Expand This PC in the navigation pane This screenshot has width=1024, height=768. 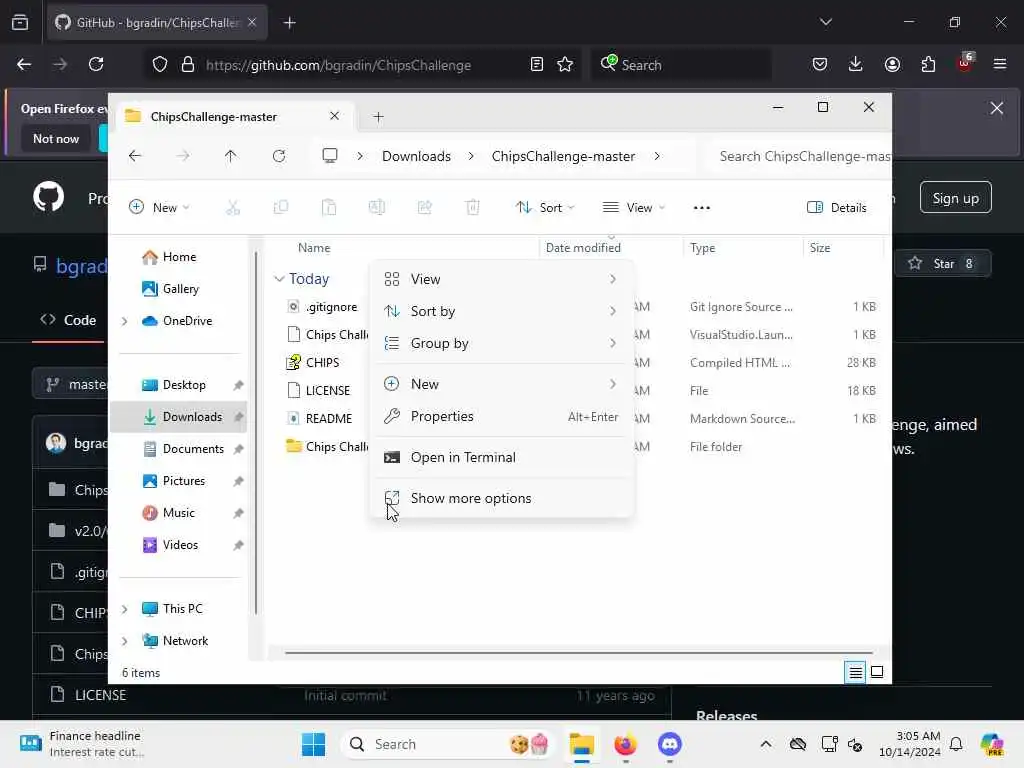[x=125, y=609]
